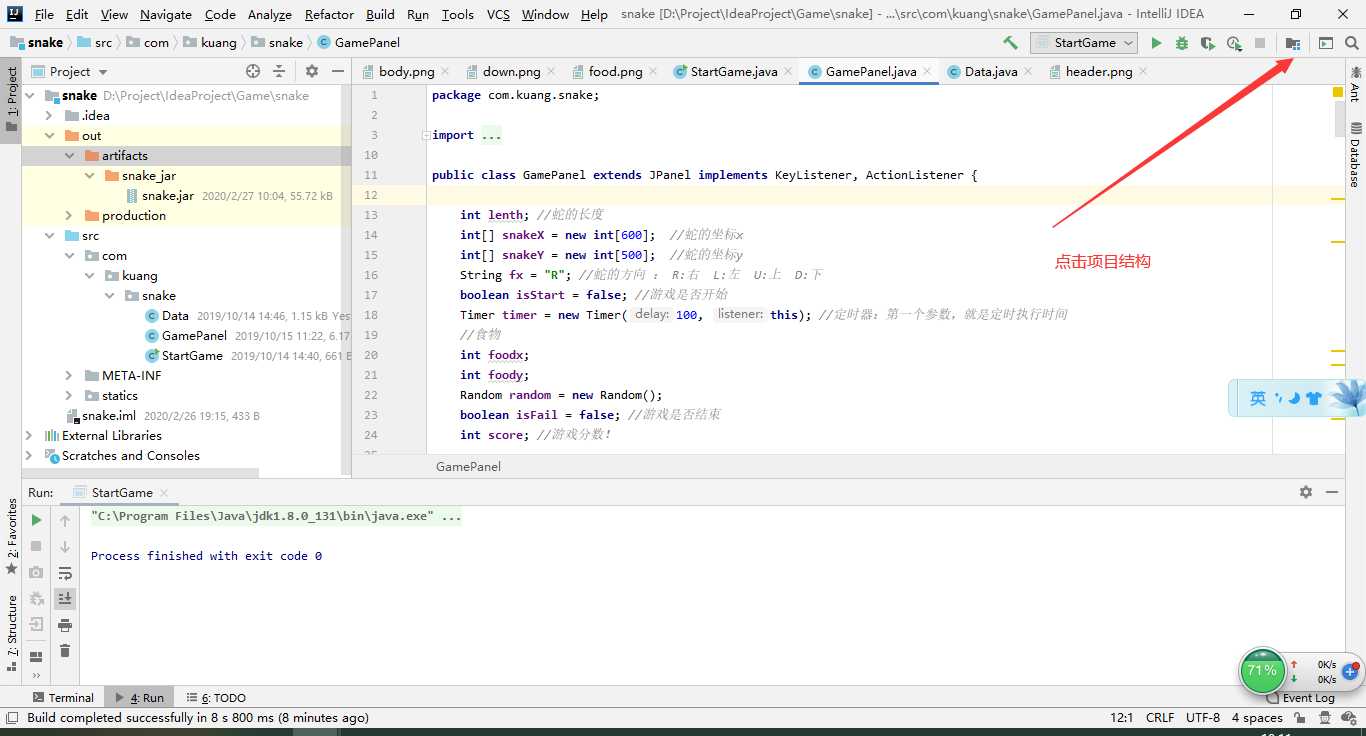Open Project Structure from the top toolbar

(x=1293, y=43)
